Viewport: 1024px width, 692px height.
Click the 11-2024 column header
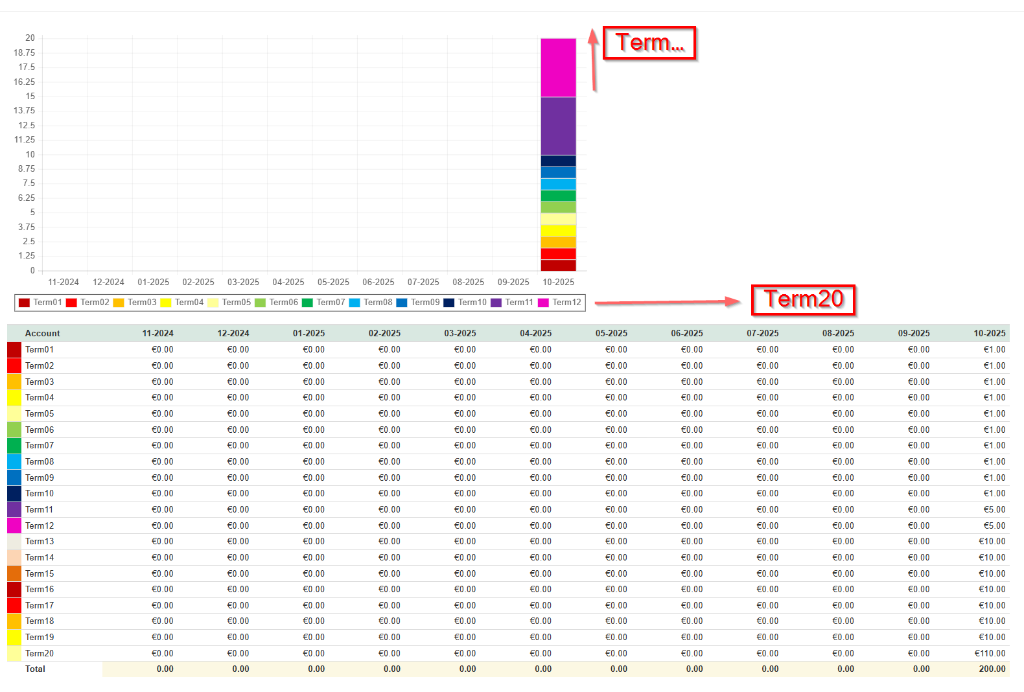pos(157,333)
